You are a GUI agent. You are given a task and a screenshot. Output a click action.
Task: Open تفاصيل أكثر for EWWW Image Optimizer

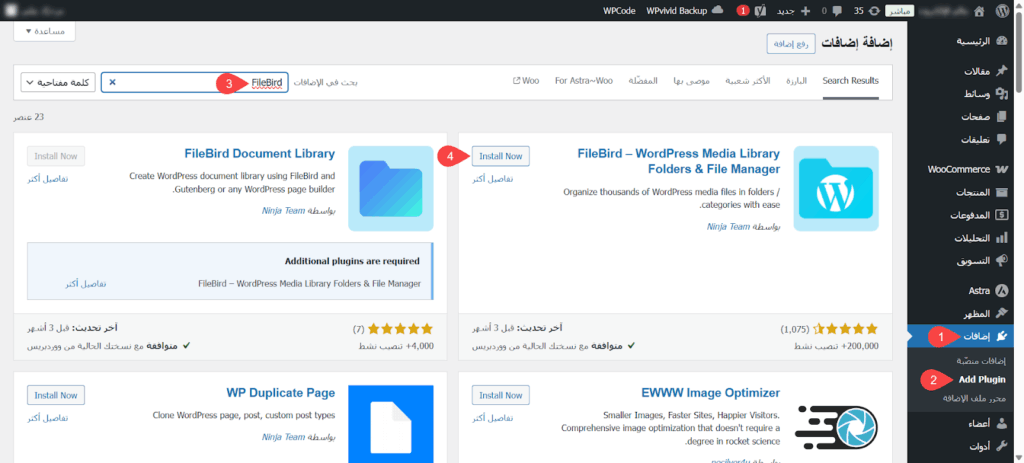[493, 417]
